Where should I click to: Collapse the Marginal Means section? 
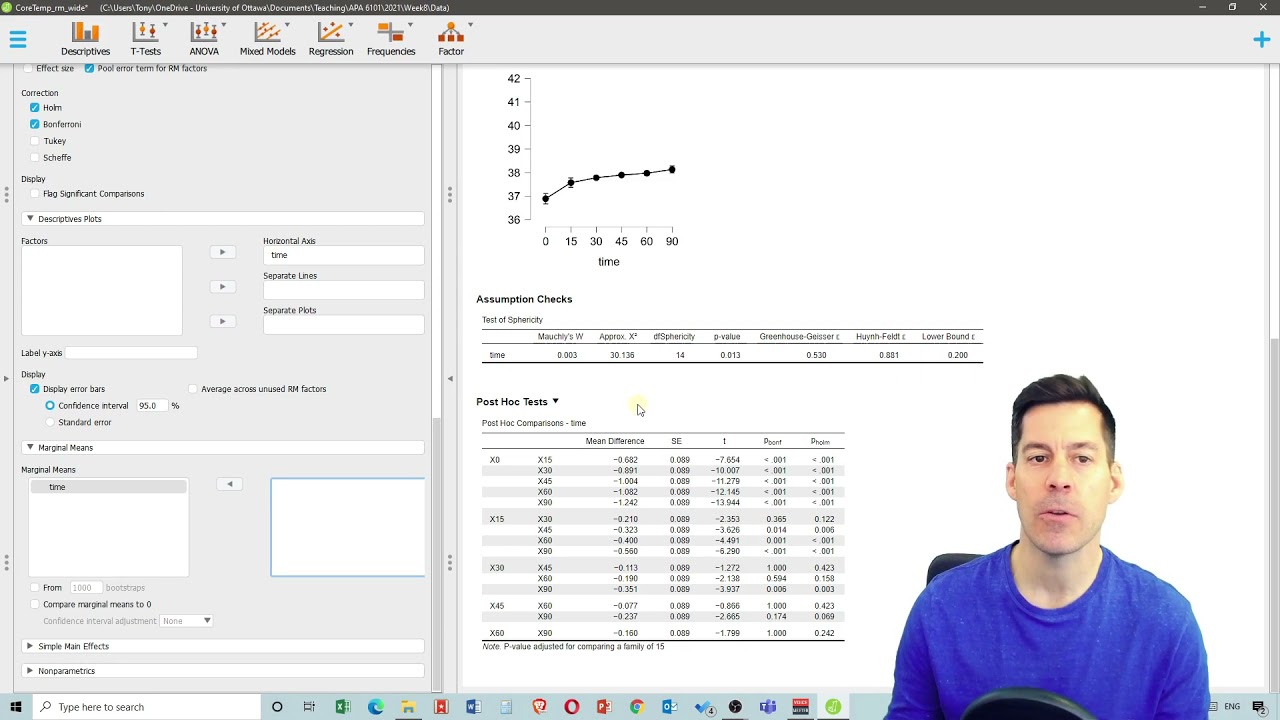tap(222, 448)
